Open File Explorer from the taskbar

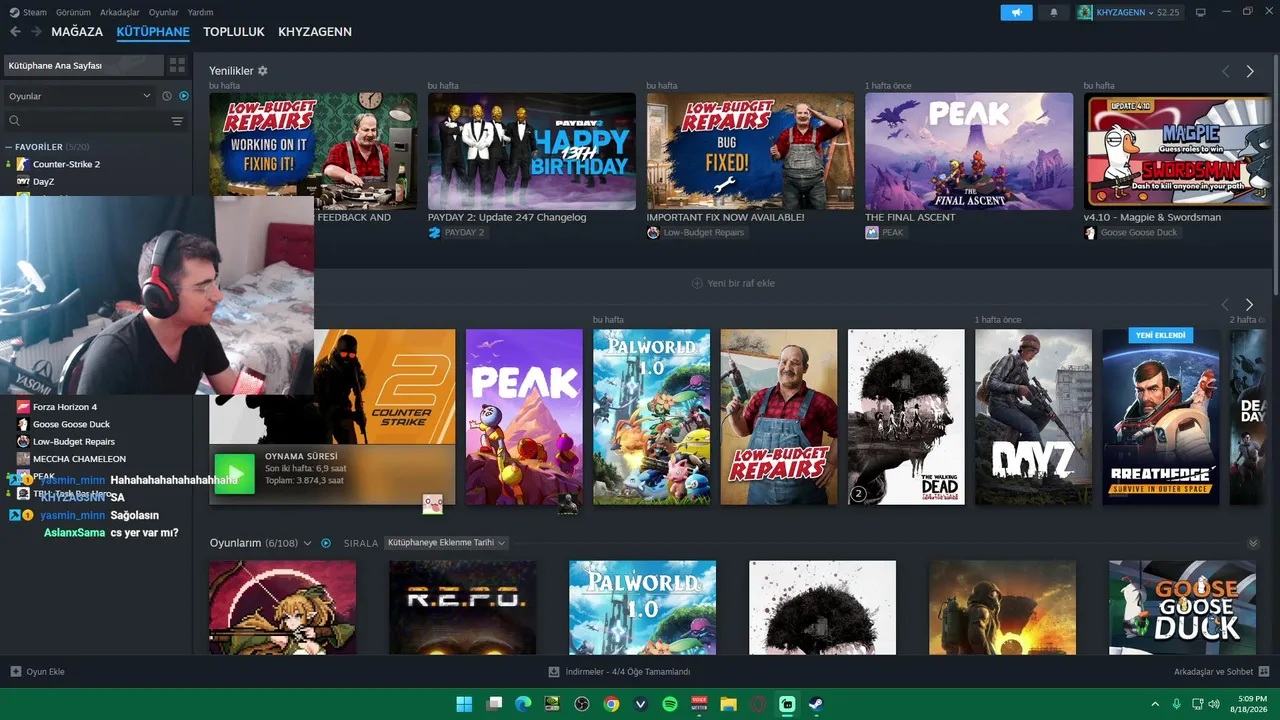[728, 704]
